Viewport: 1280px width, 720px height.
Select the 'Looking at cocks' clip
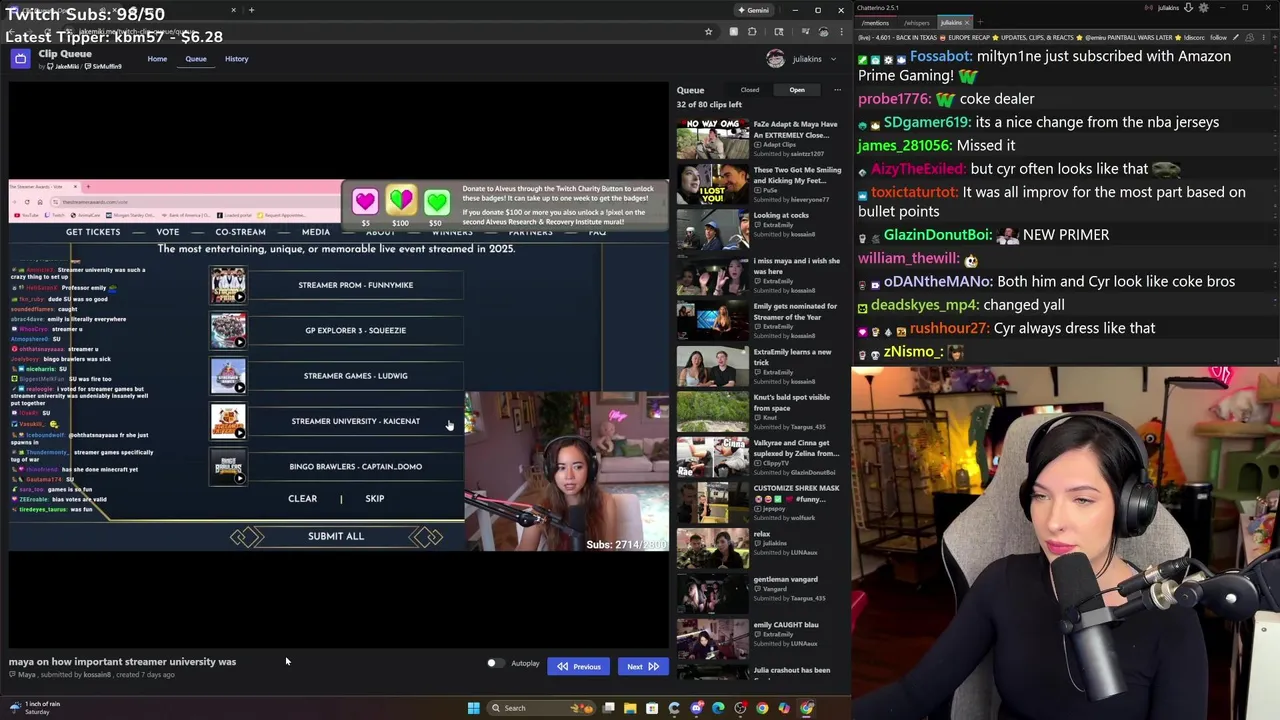click(x=758, y=229)
